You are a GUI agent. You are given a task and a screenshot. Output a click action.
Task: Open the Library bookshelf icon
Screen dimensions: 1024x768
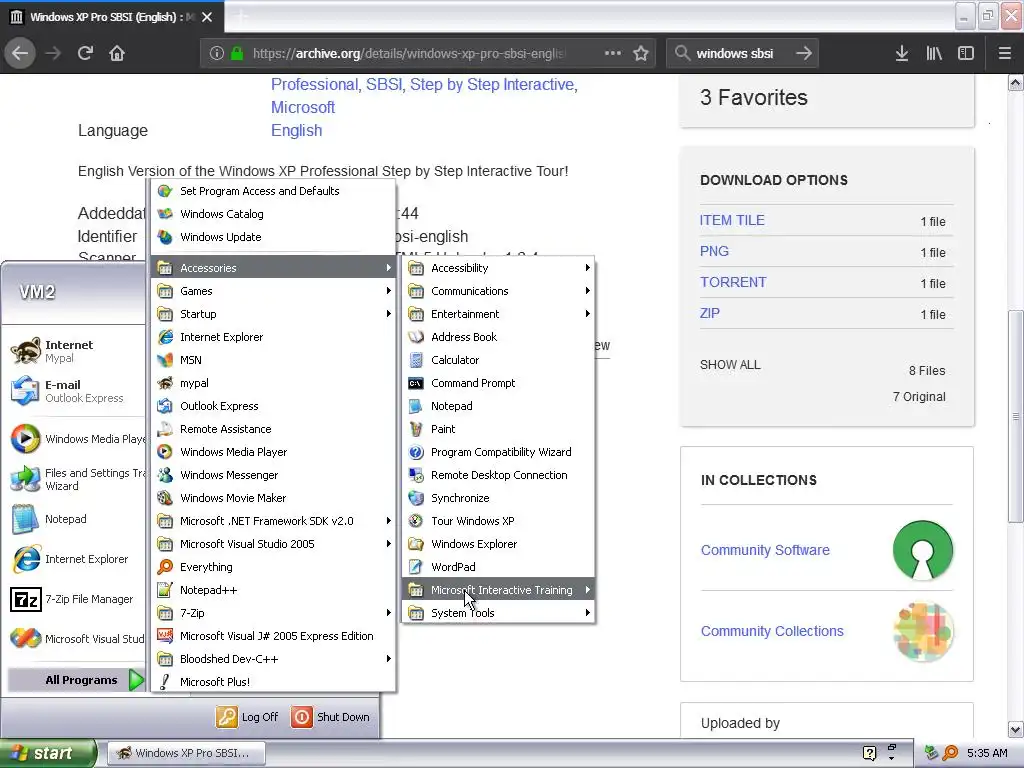coord(934,54)
